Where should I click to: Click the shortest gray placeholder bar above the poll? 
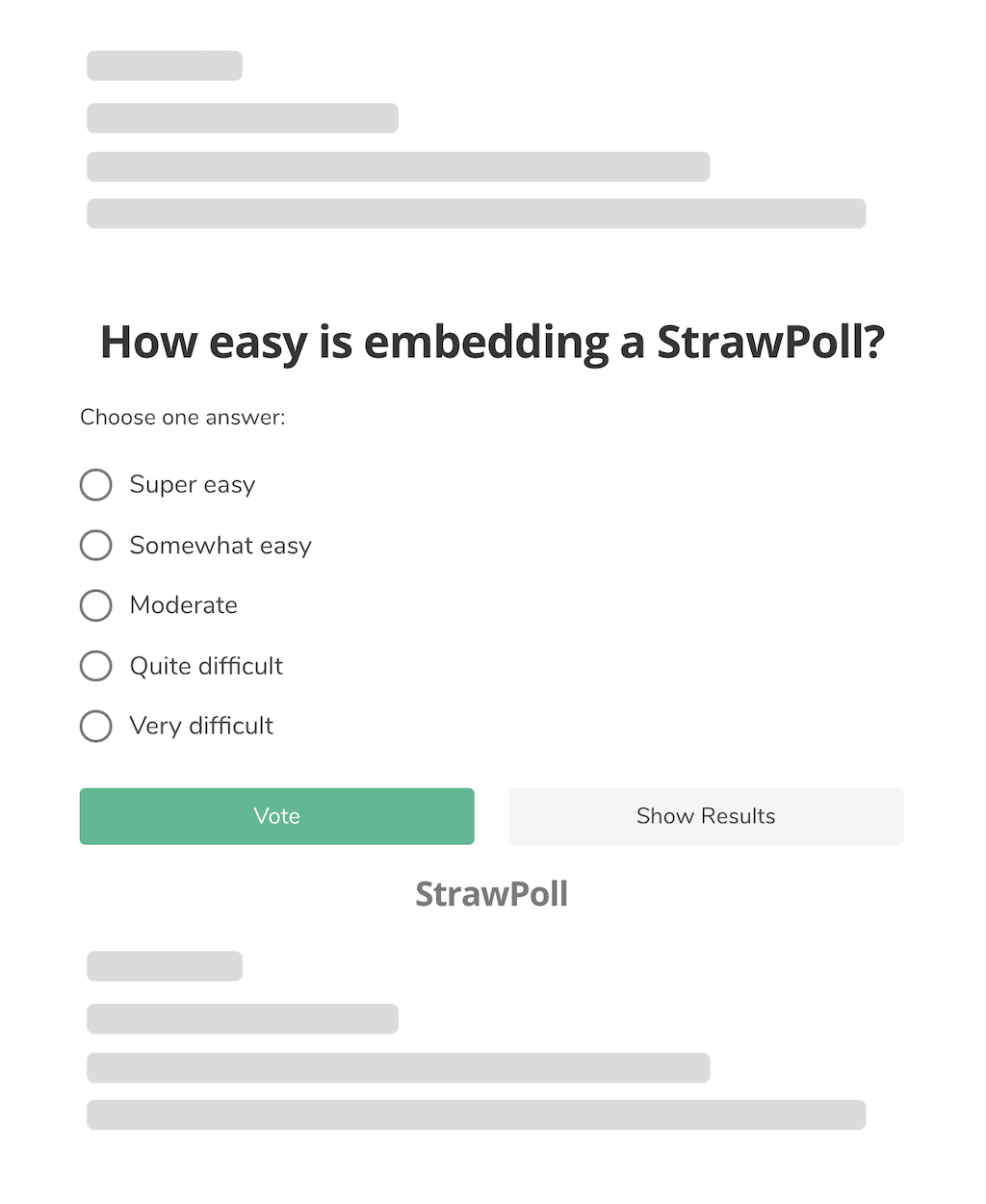165,65
